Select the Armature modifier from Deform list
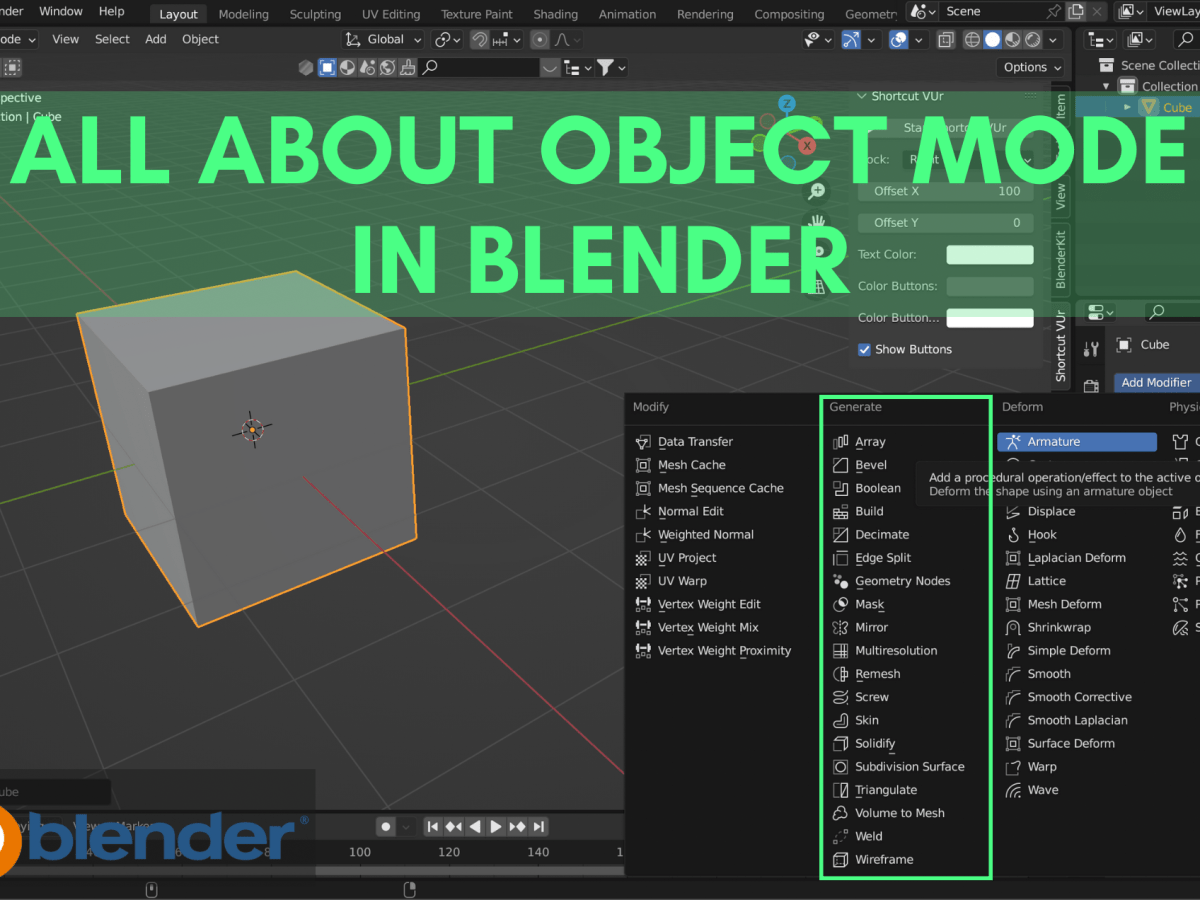The image size is (1200, 900). coord(1076,441)
